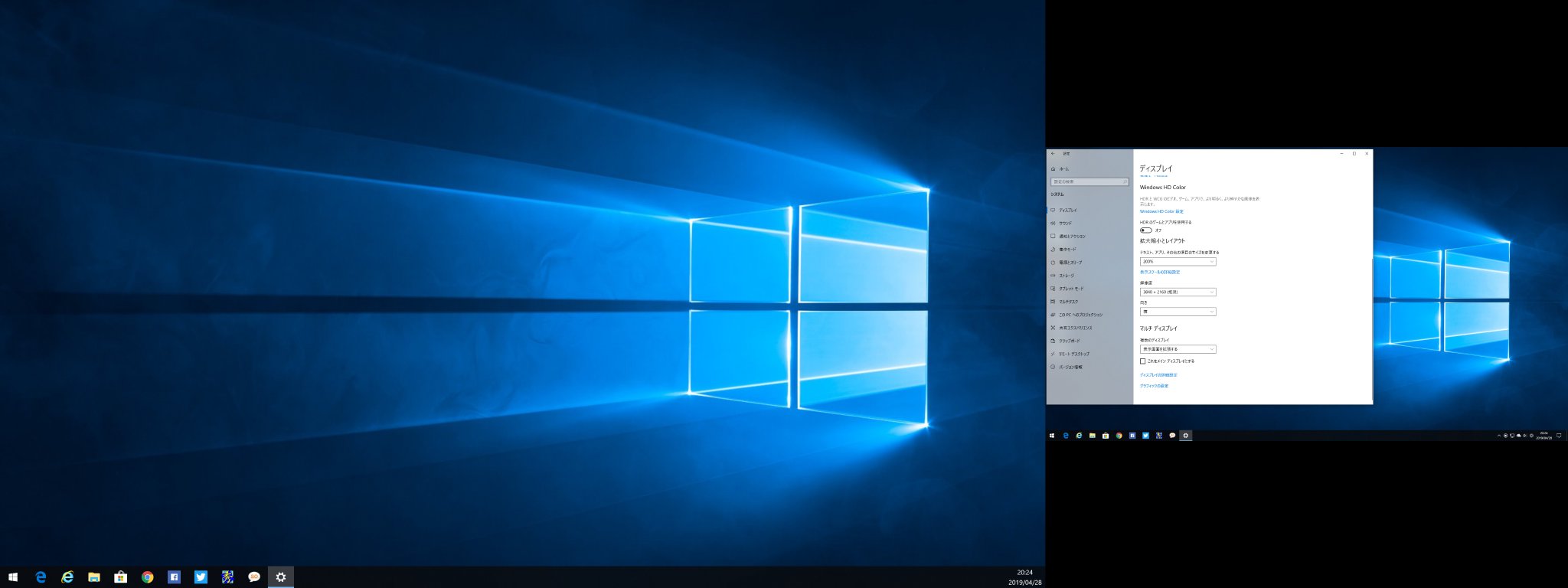
Task: Open volume speaker icon in system tray
Action: [x=1524, y=436]
